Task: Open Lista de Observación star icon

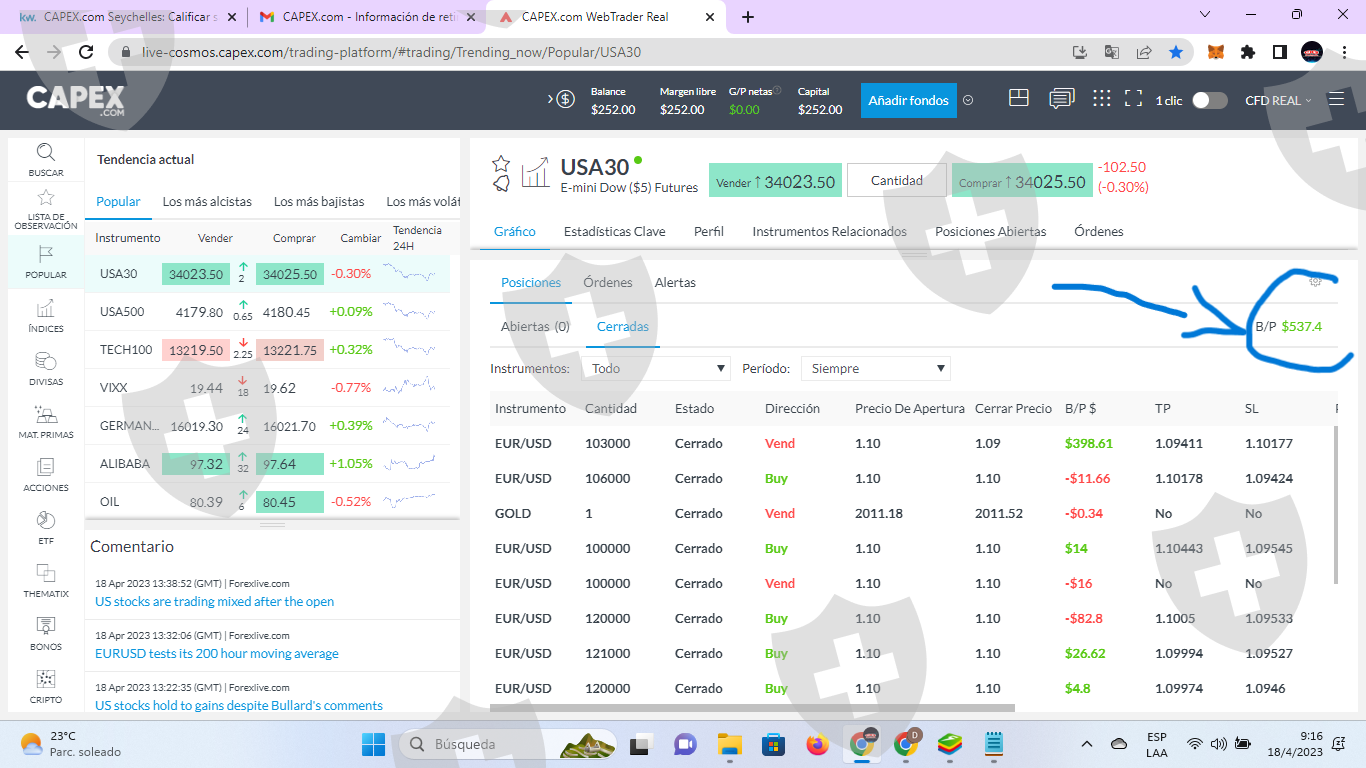Action: tap(46, 198)
